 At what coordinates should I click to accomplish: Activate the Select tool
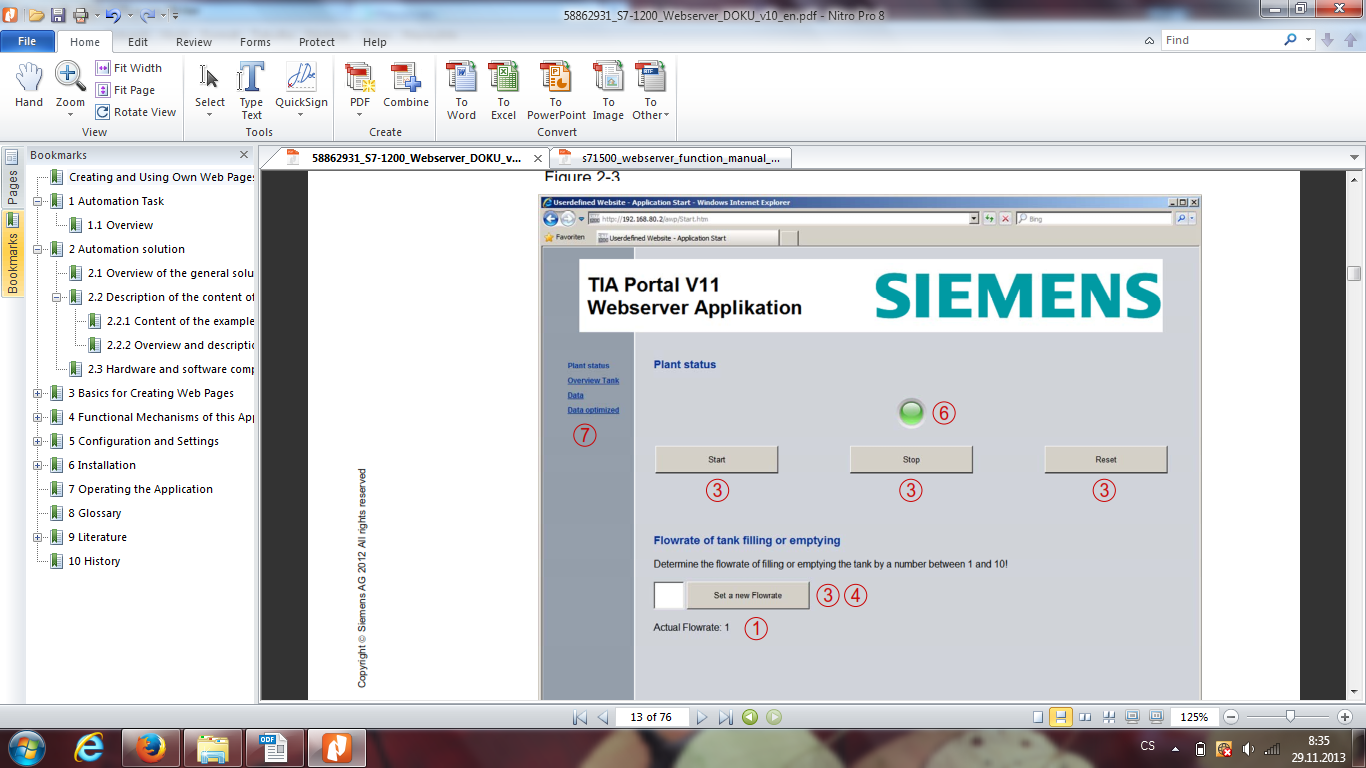click(x=210, y=88)
